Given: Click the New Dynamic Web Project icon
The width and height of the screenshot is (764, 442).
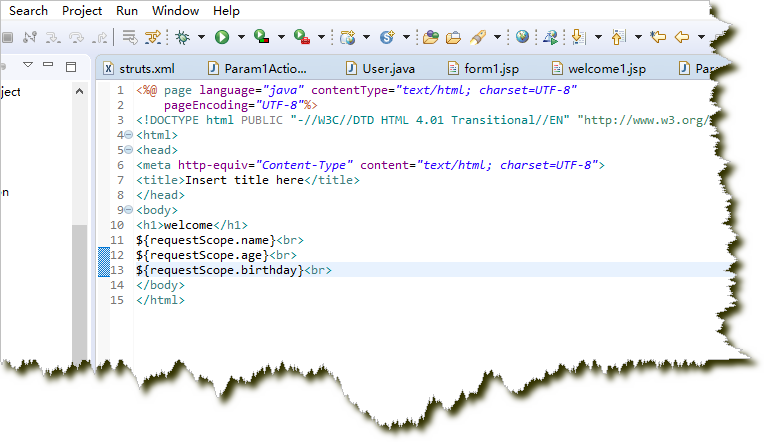Looking at the screenshot, I should tap(348, 37).
